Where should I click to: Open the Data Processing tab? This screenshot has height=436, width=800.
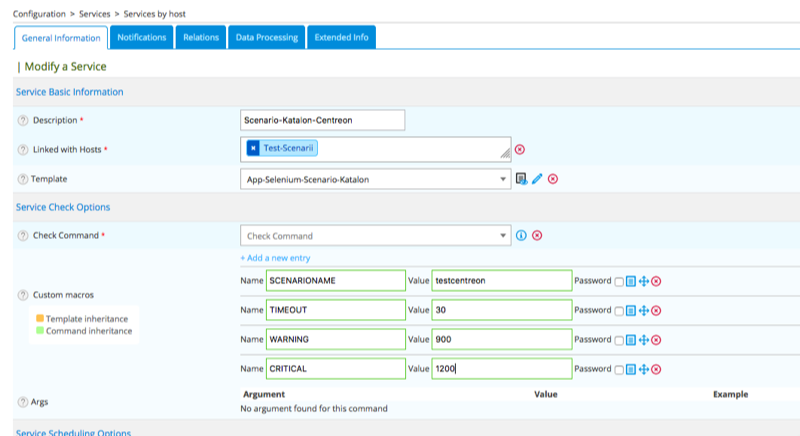266,37
